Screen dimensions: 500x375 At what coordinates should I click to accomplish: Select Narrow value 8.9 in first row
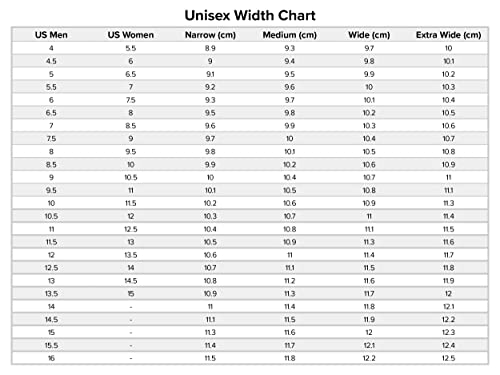tap(210, 48)
